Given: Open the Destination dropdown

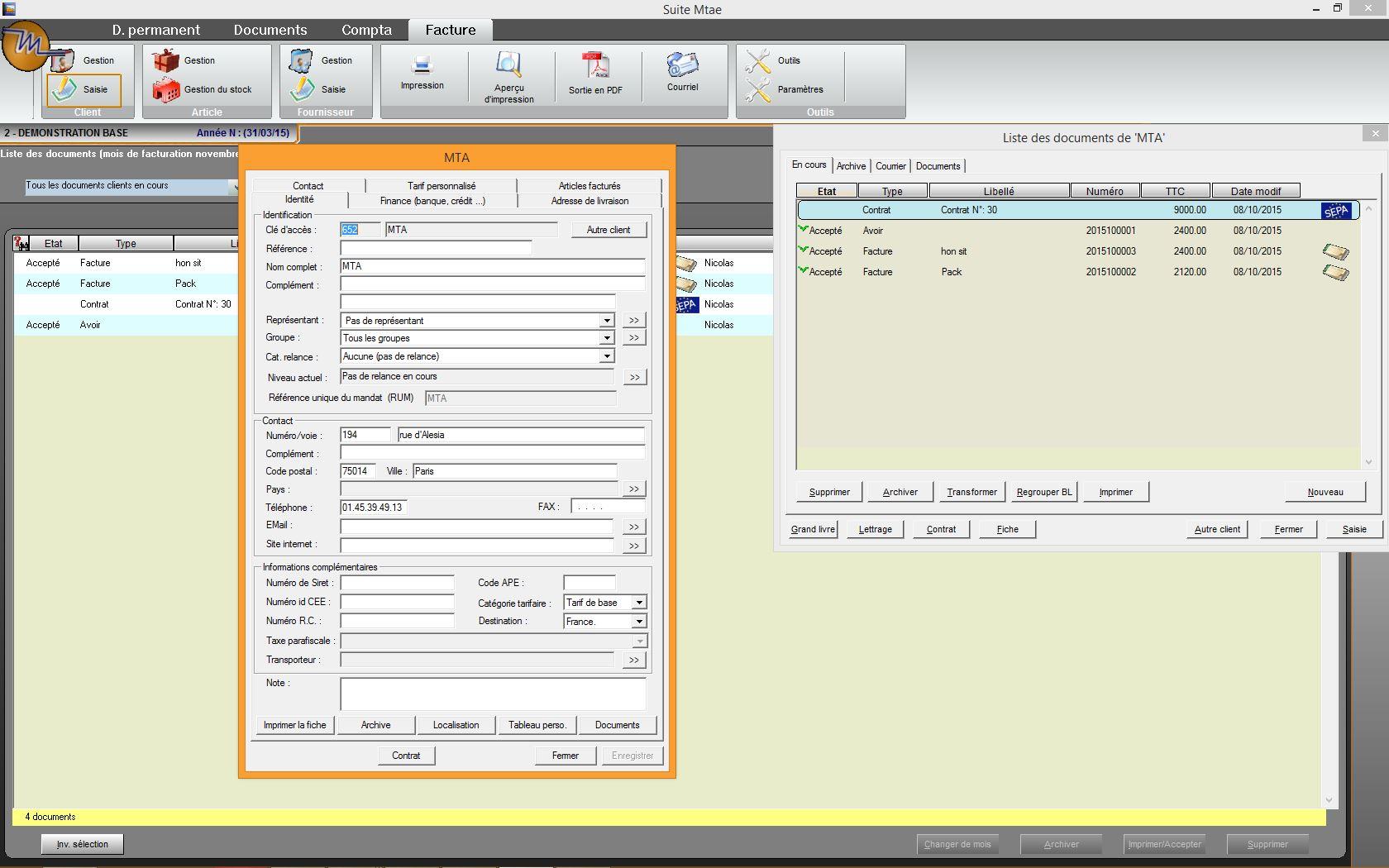Looking at the screenshot, I should (x=639, y=622).
